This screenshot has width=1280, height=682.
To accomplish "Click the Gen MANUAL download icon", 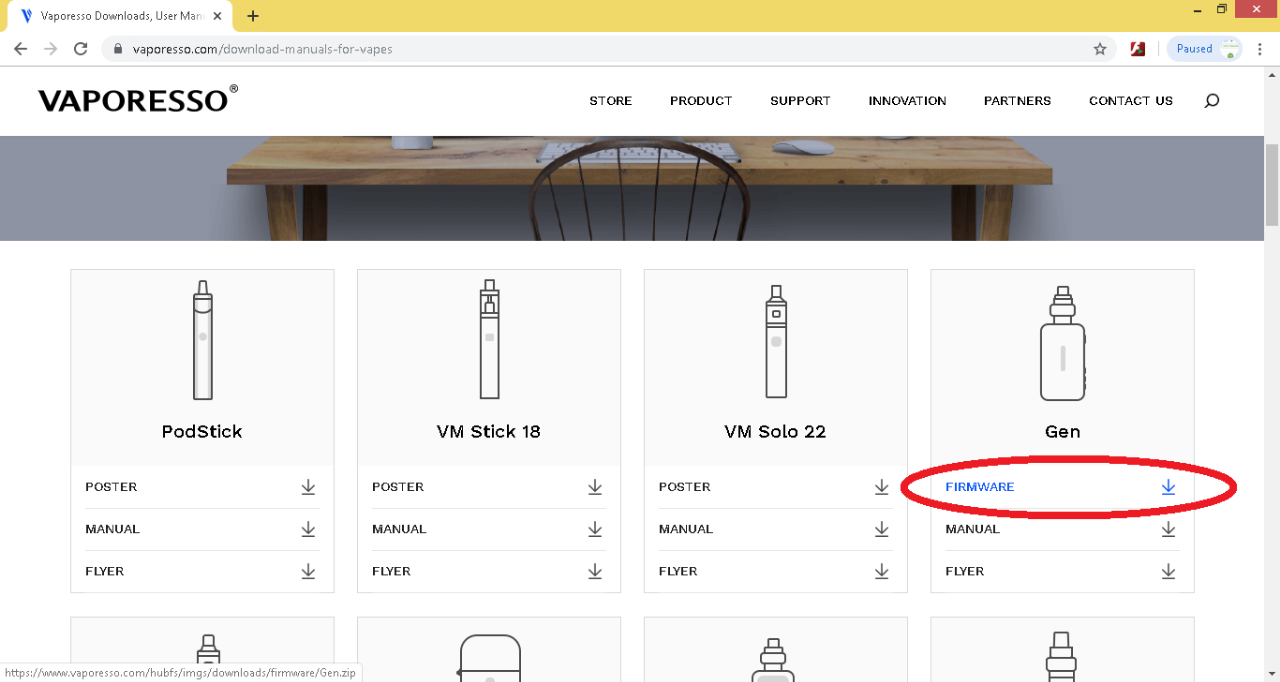I will point(1168,529).
